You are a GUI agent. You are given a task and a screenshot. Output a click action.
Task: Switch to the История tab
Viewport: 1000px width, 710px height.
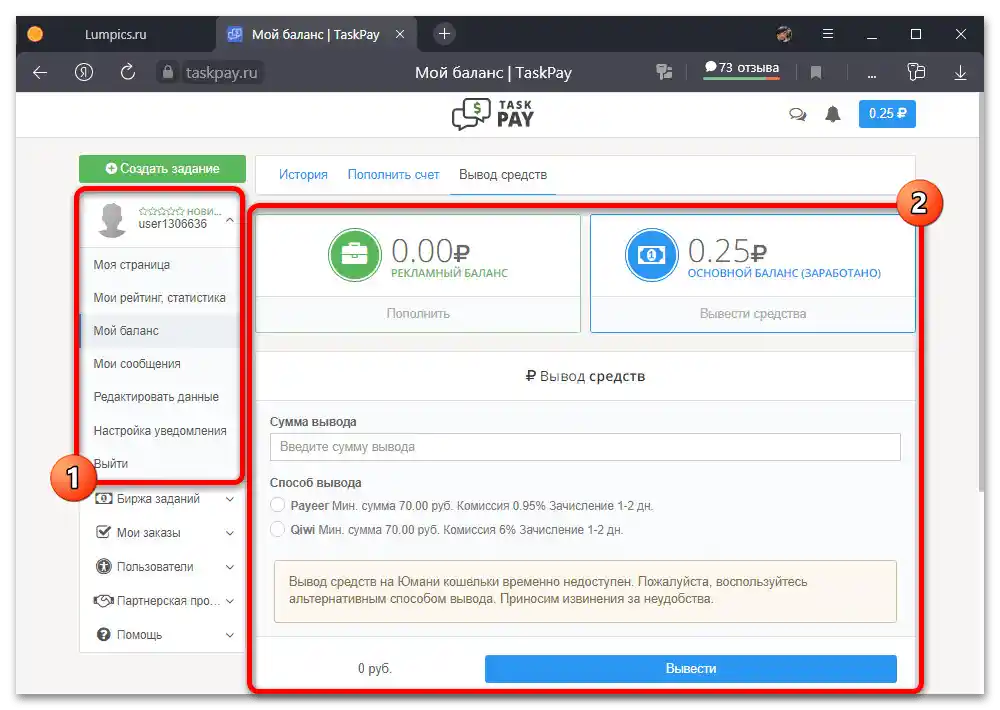303,174
